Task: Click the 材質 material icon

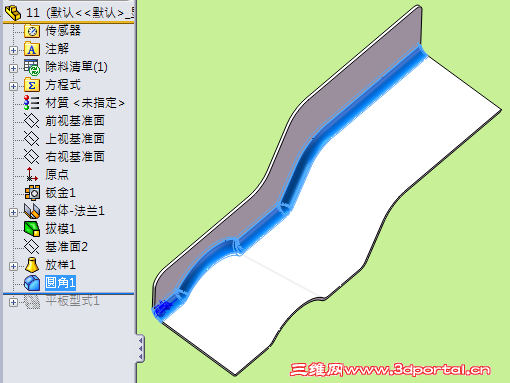Action: tap(32, 103)
